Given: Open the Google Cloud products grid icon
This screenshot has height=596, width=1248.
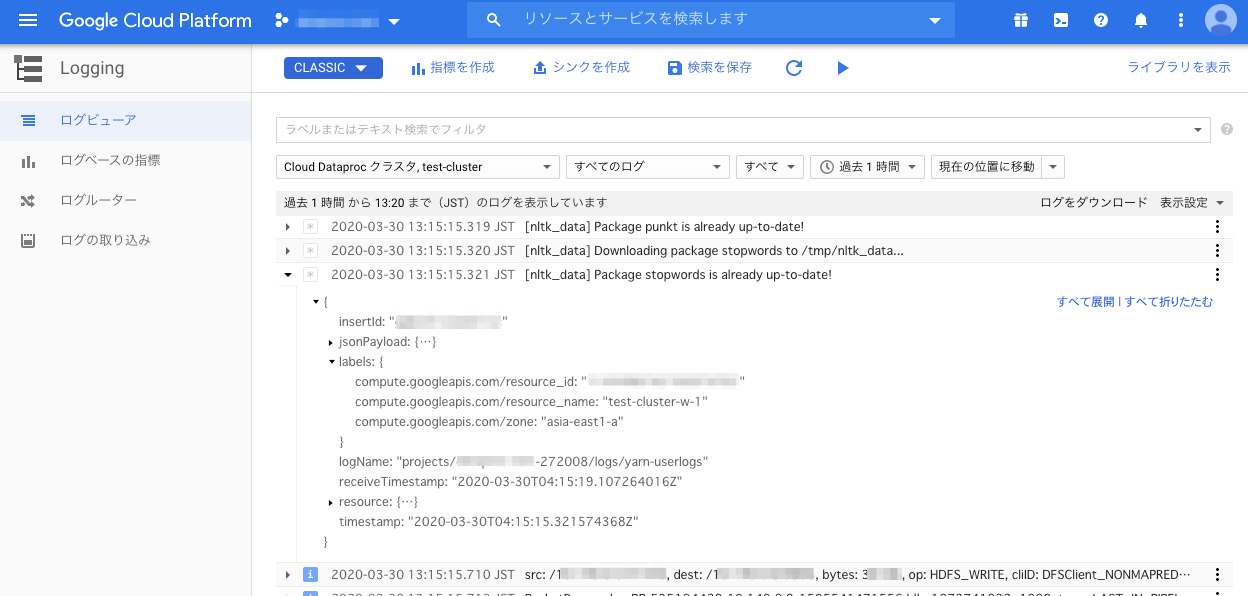Looking at the screenshot, I should click(x=1020, y=20).
